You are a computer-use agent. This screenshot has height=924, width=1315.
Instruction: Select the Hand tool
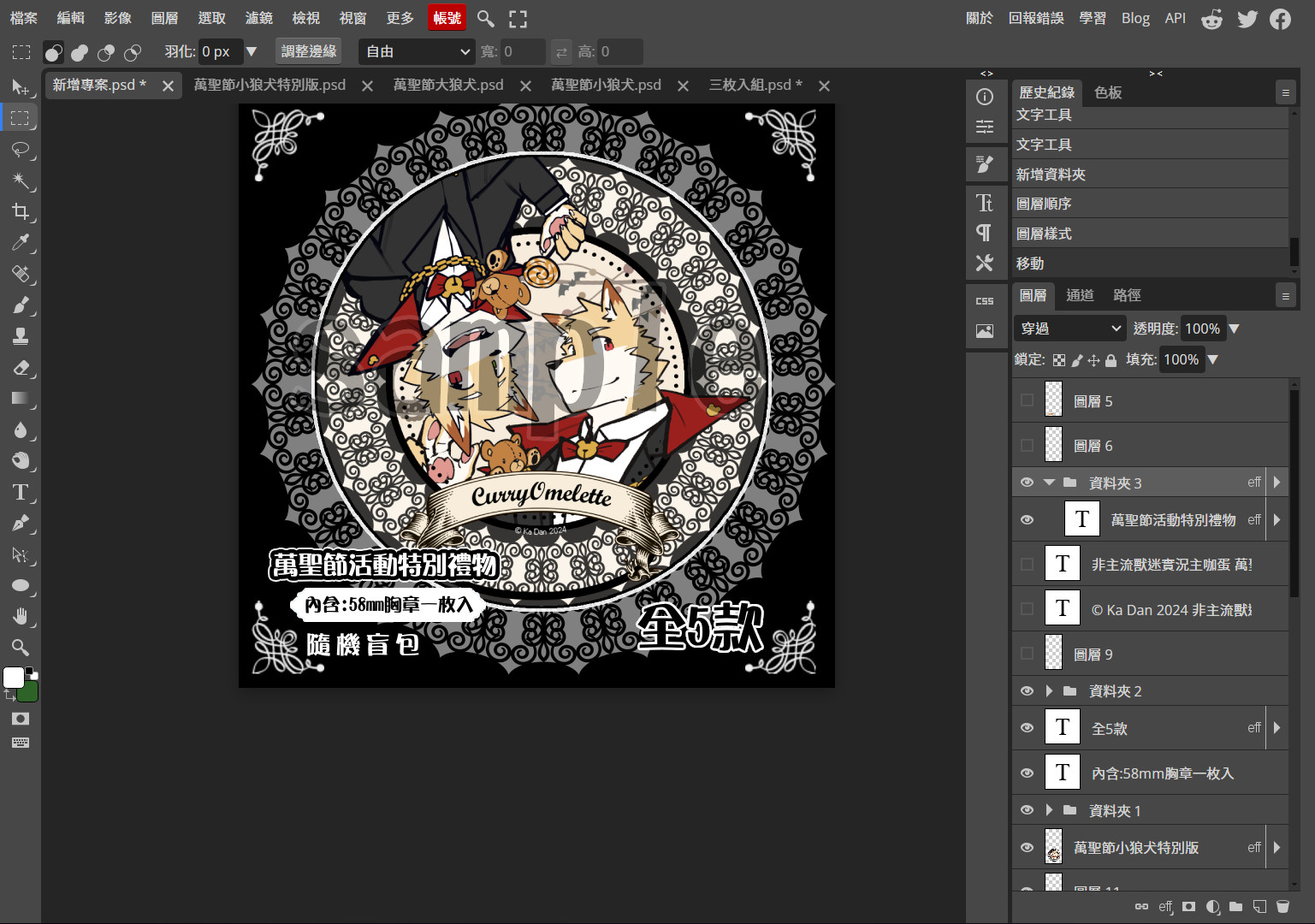[x=21, y=616]
